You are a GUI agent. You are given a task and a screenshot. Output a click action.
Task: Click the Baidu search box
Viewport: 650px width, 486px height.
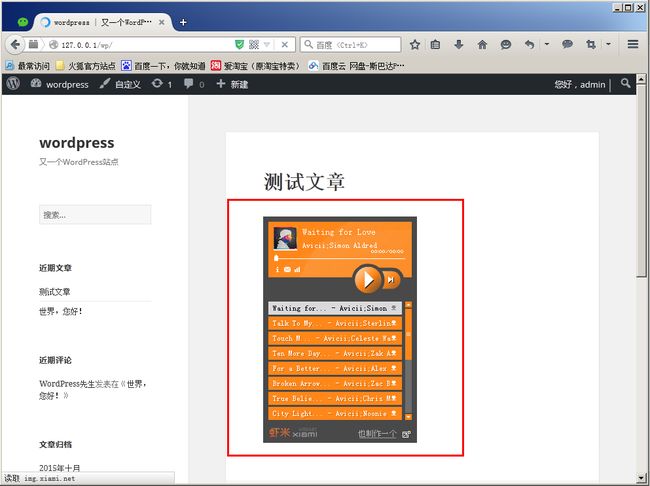coord(350,44)
